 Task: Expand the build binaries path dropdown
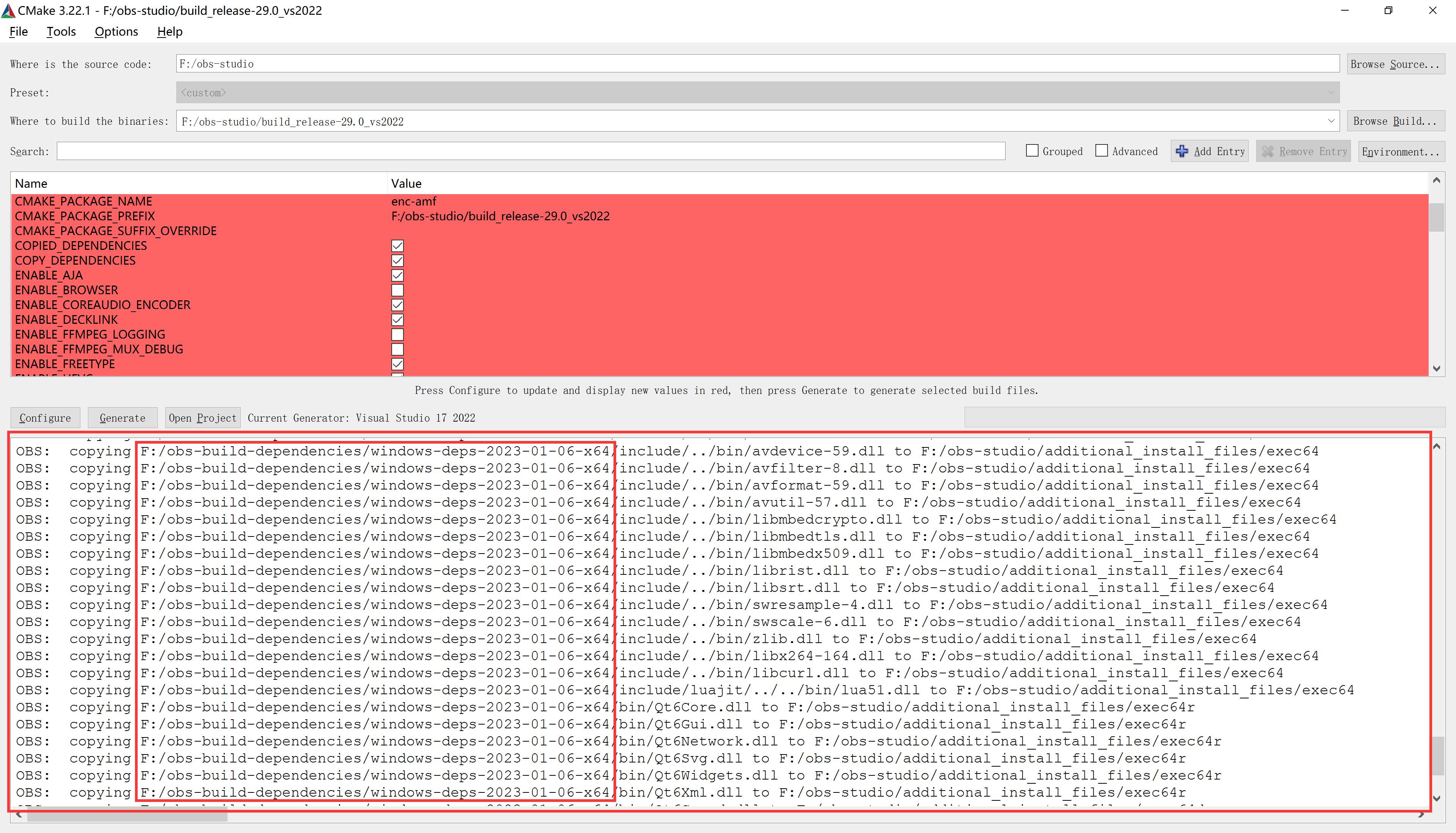pos(1332,121)
